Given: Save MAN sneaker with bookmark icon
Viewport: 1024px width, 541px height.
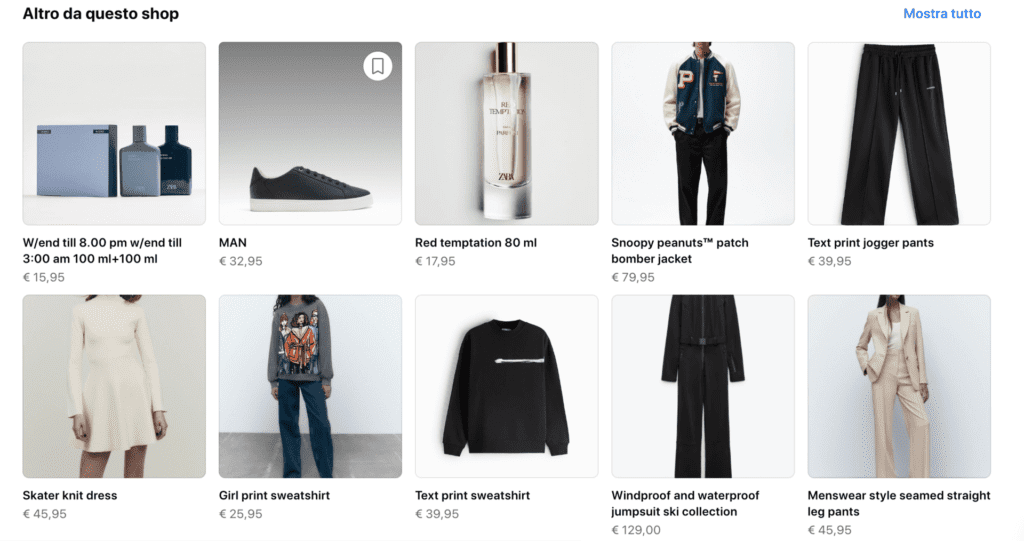Looking at the screenshot, I should (x=377, y=66).
